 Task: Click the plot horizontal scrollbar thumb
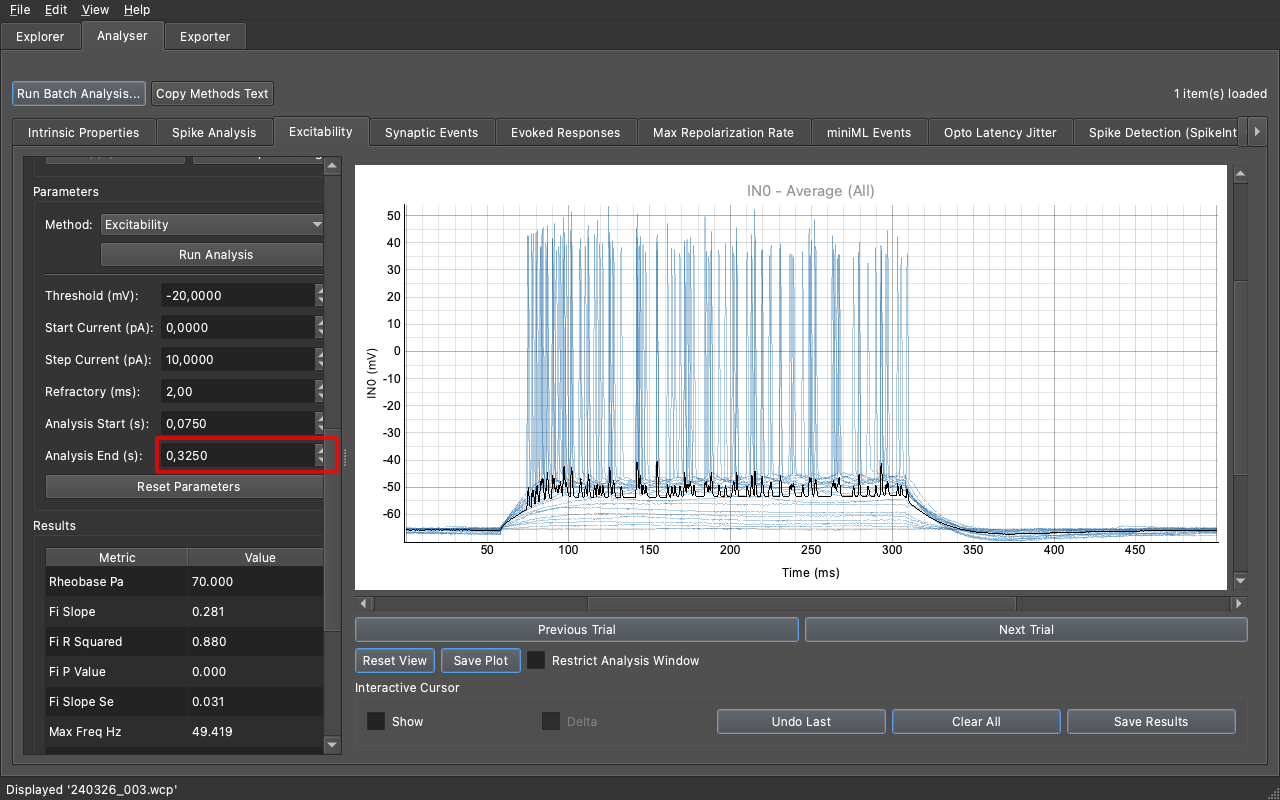[x=802, y=604]
